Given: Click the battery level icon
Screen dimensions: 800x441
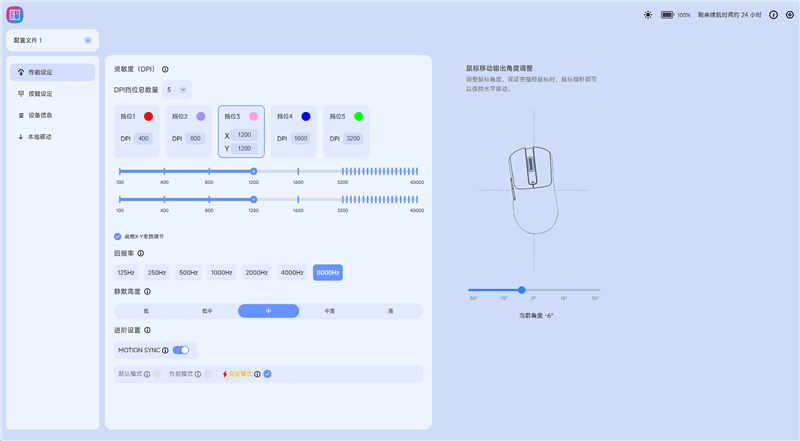Looking at the screenshot, I should pyautogui.click(x=667, y=15).
